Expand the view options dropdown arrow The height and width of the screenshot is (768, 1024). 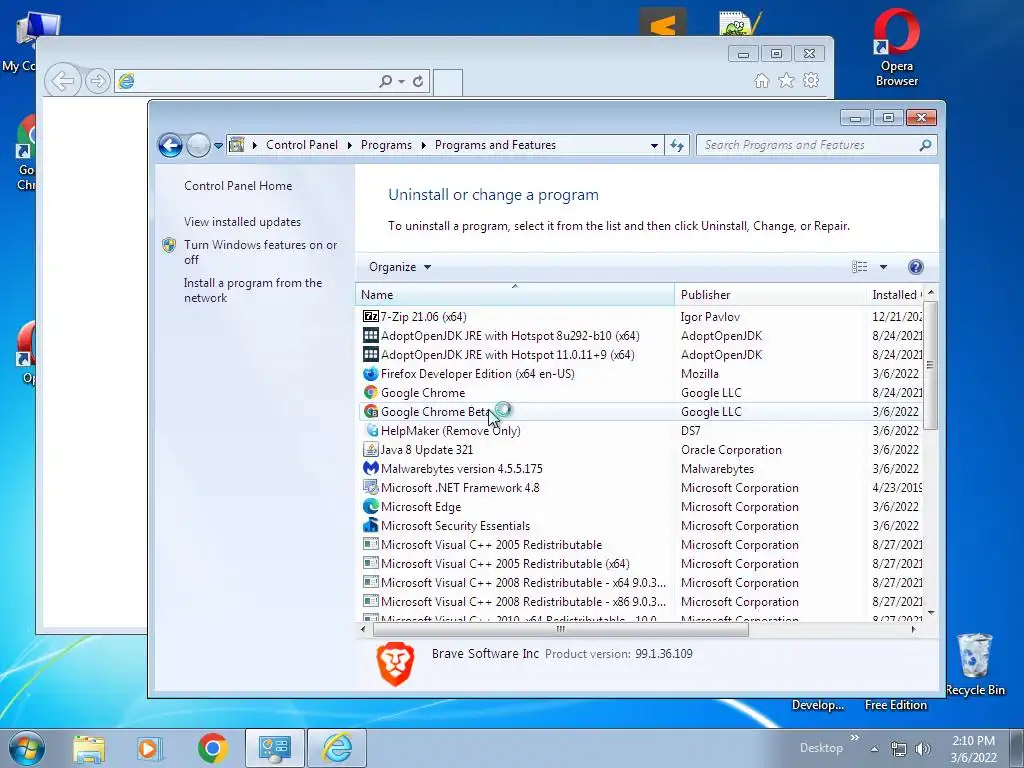(883, 266)
